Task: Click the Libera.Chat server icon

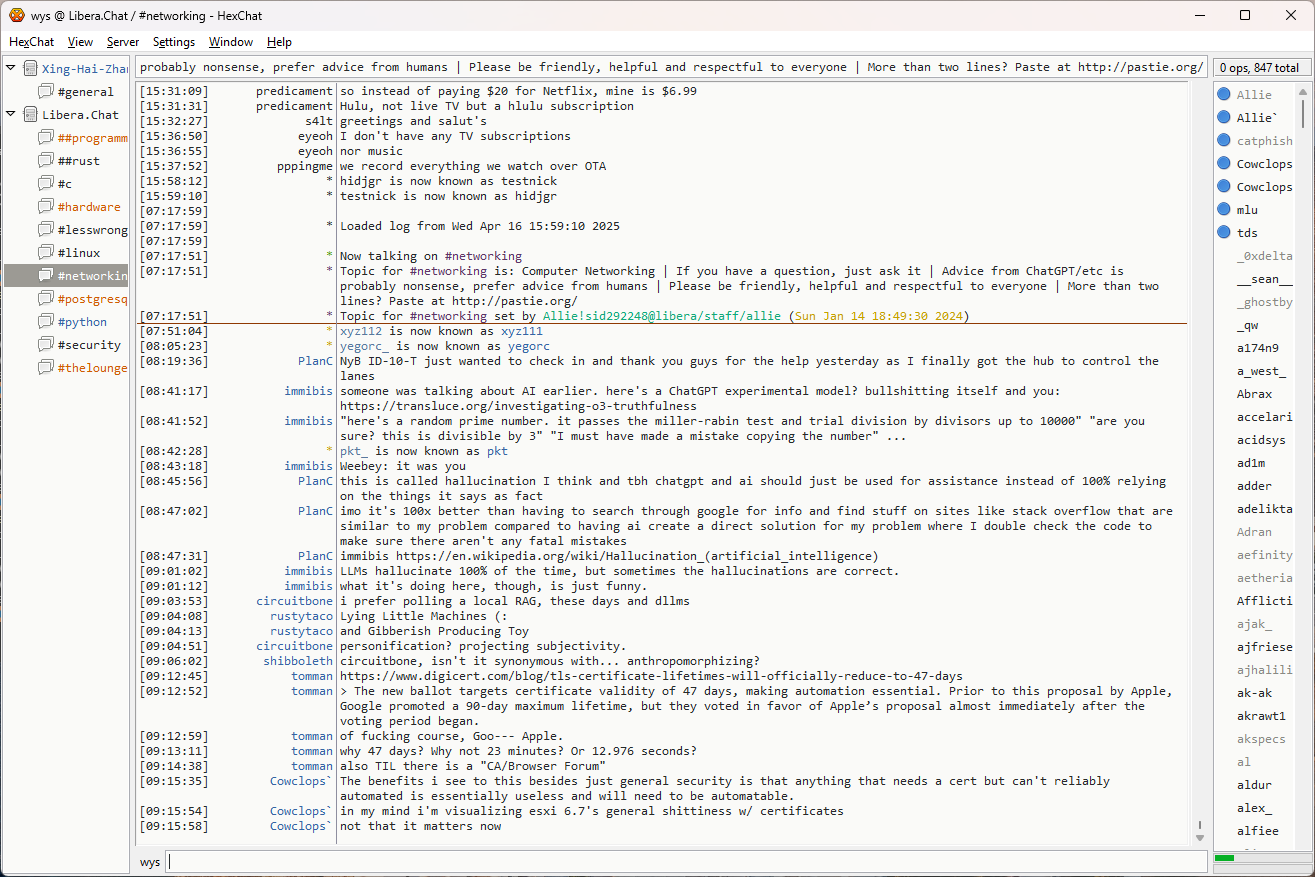Action: click(x=31, y=115)
